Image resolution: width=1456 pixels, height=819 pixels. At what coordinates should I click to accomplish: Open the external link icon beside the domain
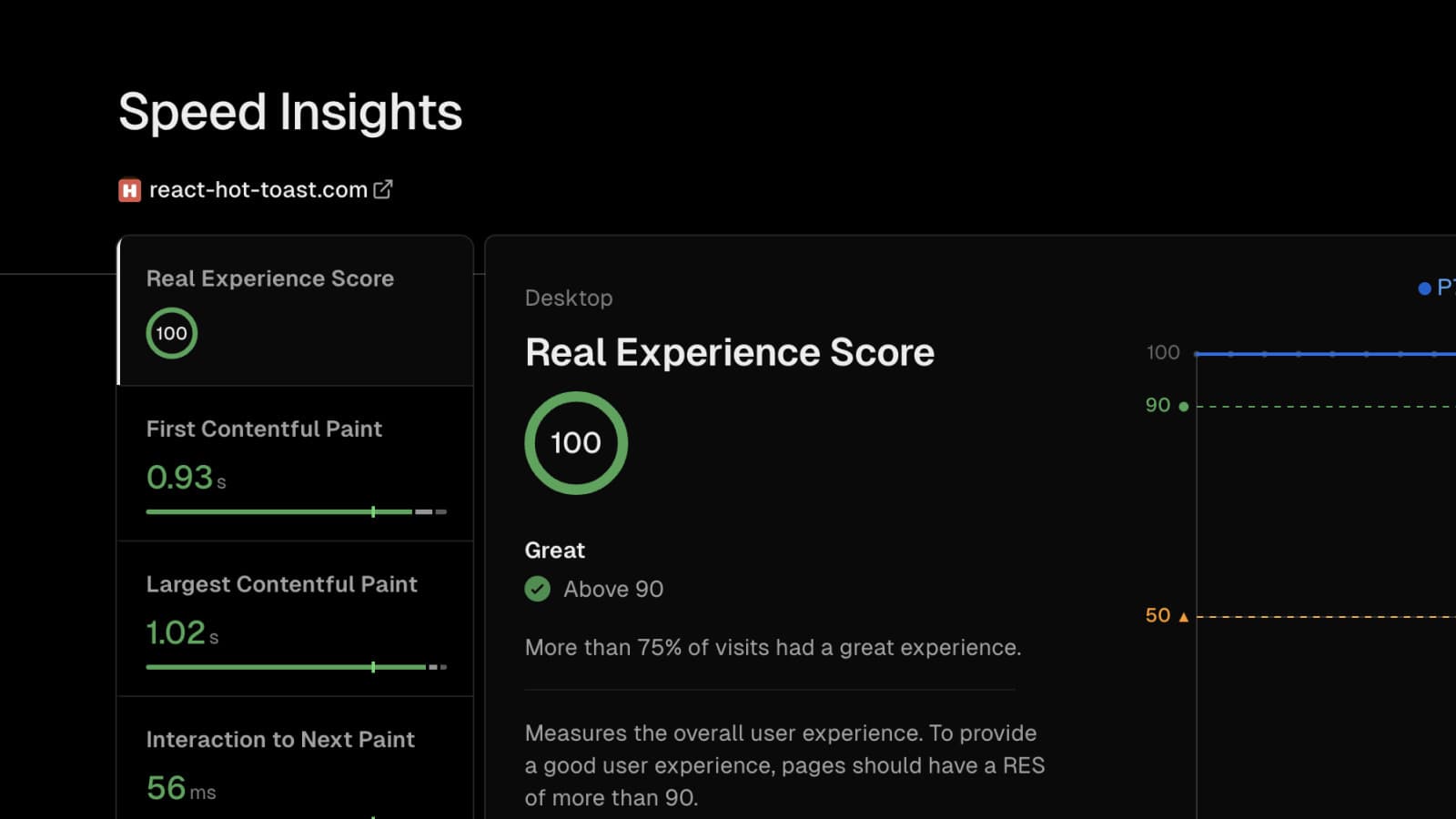pos(383,189)
